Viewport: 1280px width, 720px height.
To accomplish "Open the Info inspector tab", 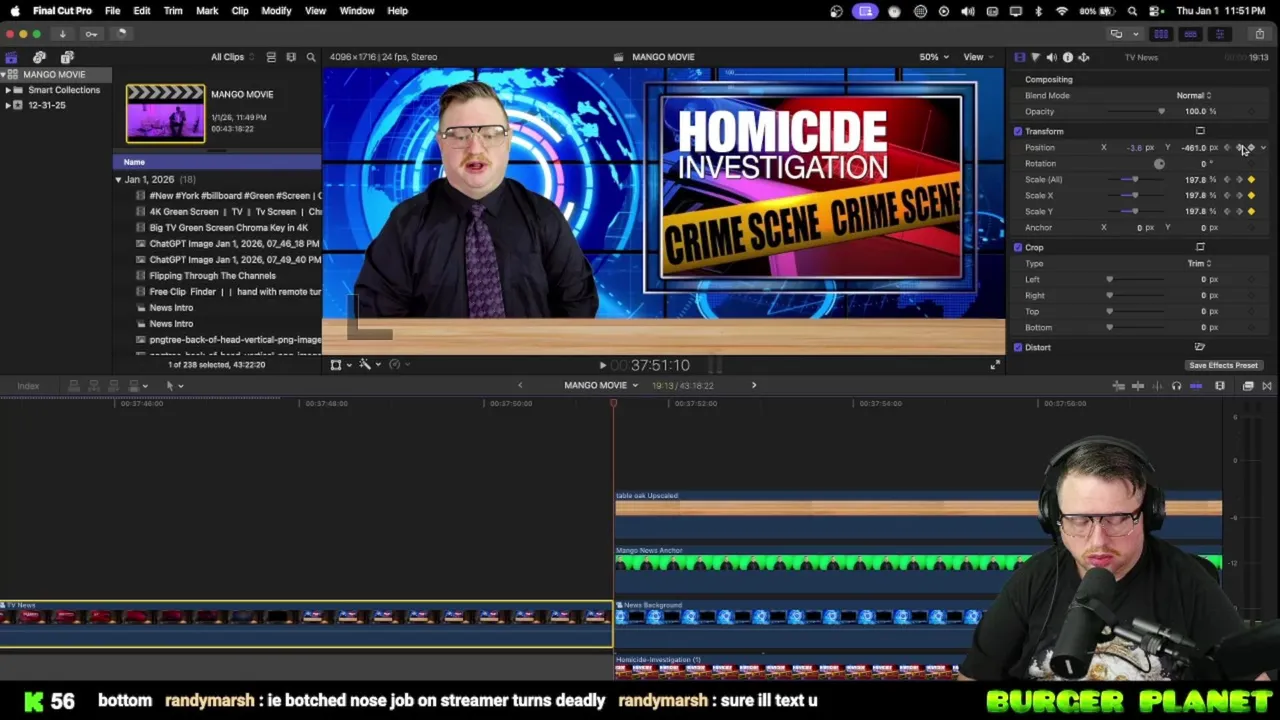I will [x=1067, y=57].
